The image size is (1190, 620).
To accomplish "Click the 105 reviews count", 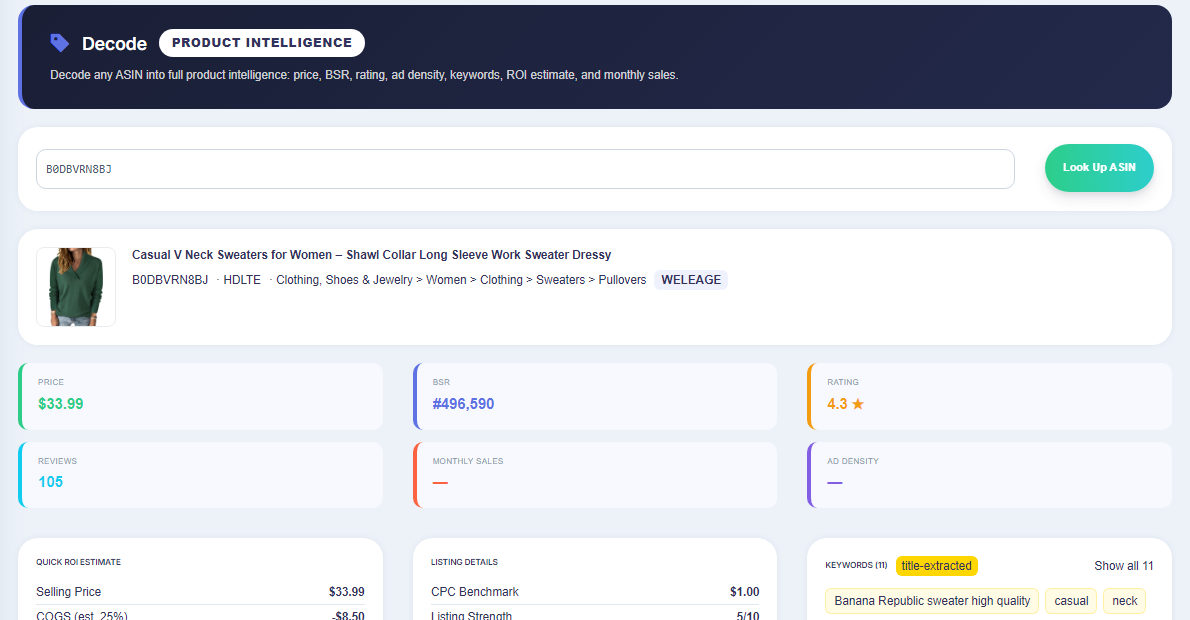I will tap(50, 482).
